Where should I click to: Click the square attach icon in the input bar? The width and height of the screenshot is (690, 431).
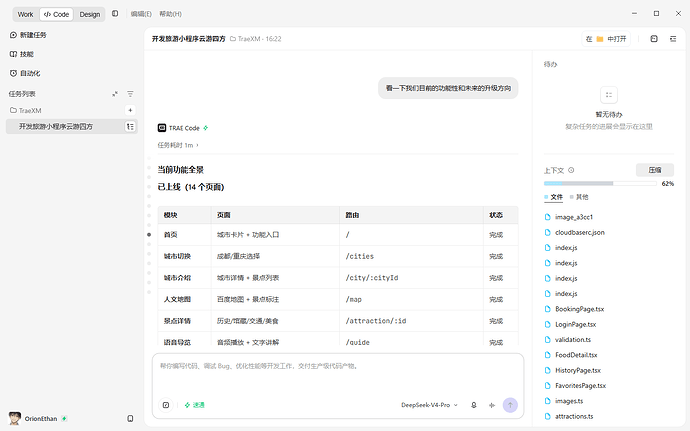click(x=166, y=405)
